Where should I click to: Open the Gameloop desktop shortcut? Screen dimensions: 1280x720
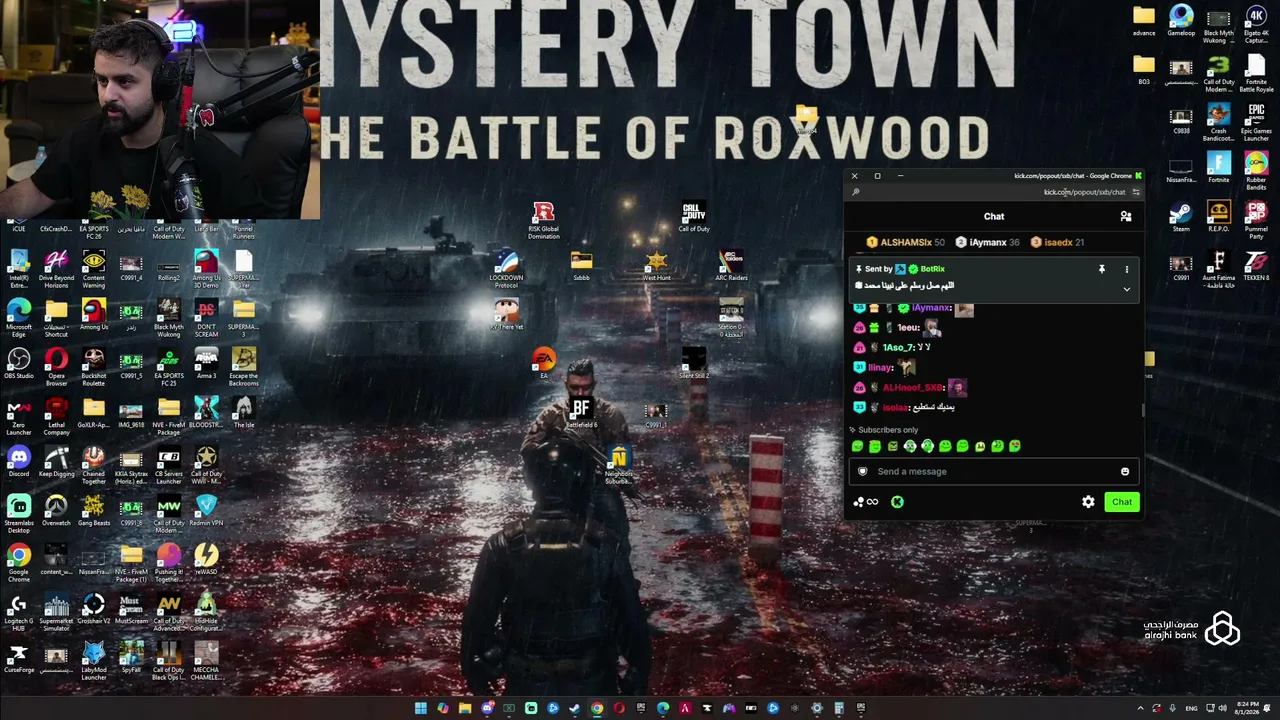pyautogui.click(x=1181, y=20)
